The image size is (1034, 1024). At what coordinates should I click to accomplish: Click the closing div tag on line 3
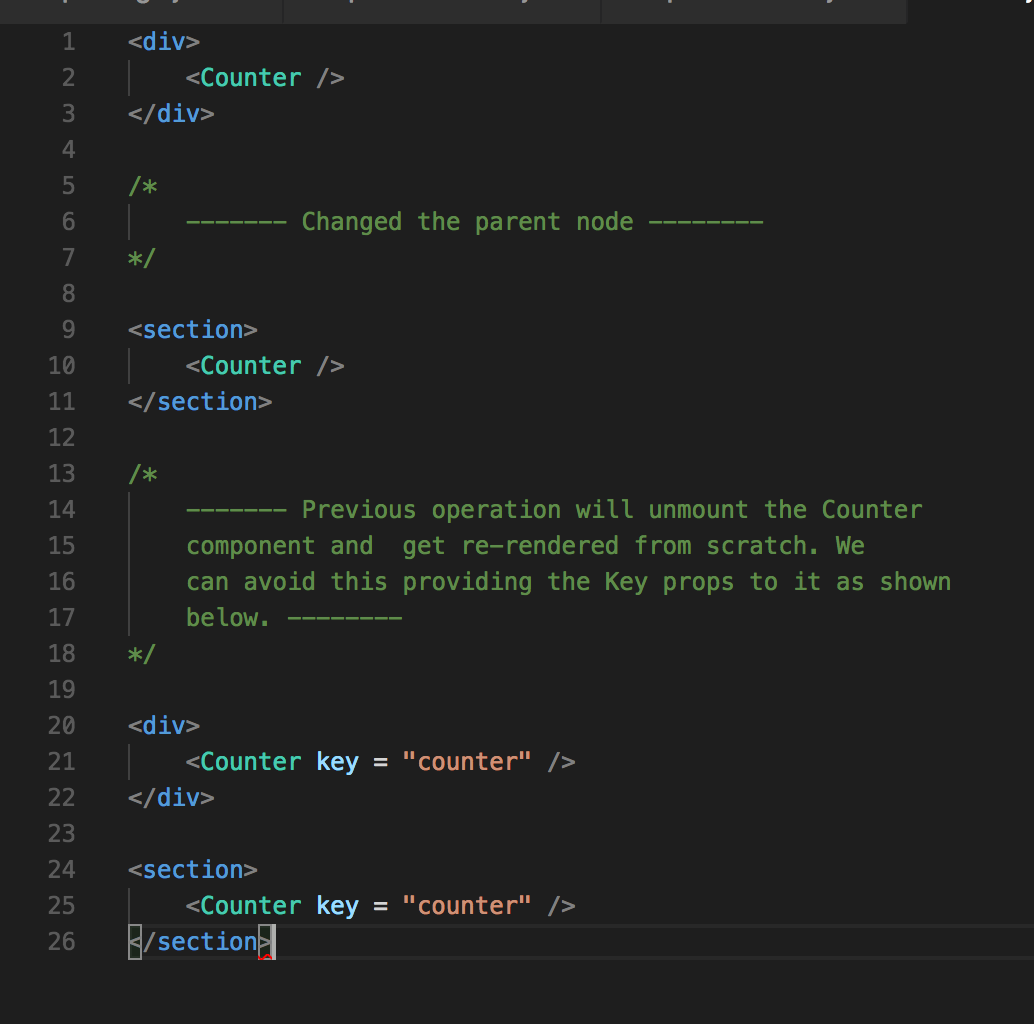pyautogui.click(x=170, y=113)
